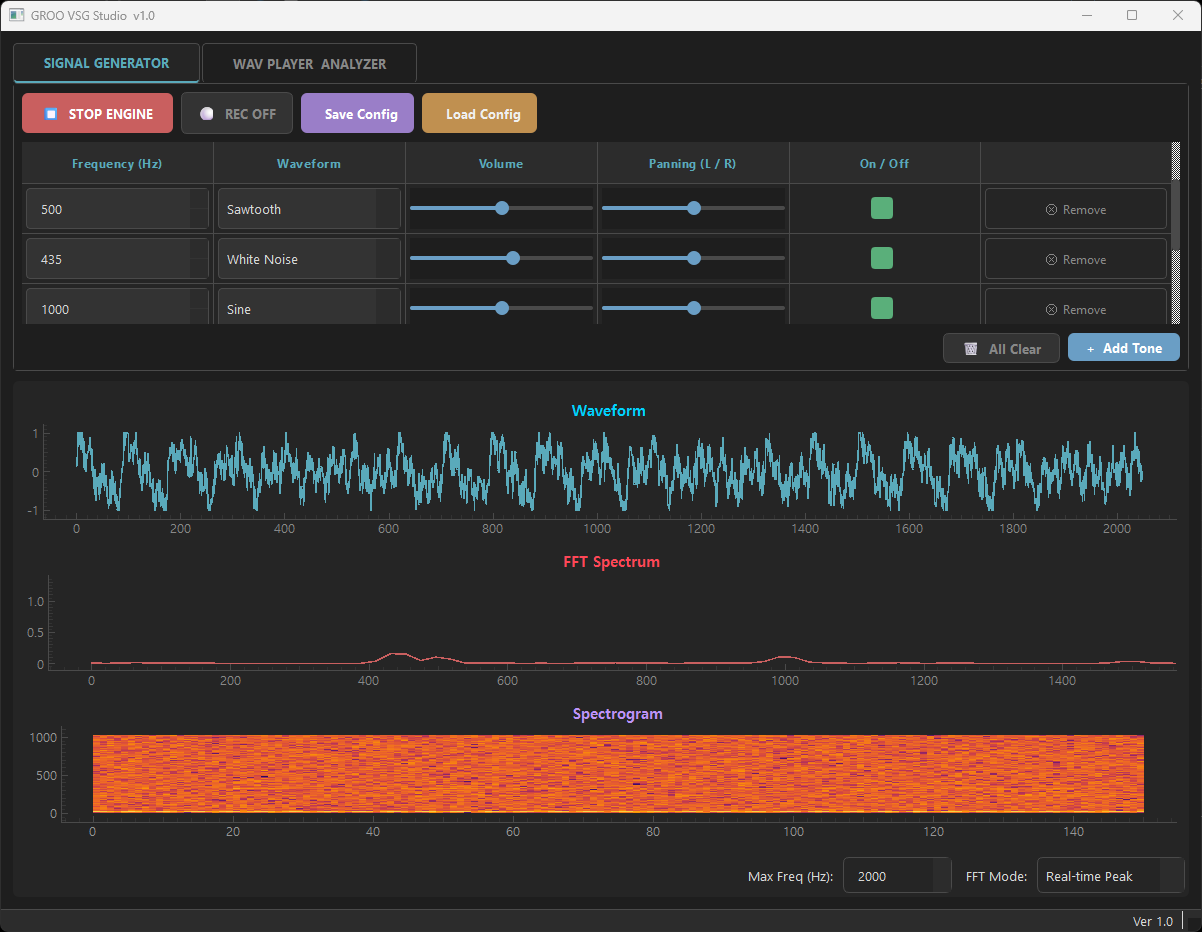Image resolution: width=1202 pixels, height=932 pixels.
Task: Click the GROO VSG Studio title bar icon
Action: tap(15, 15)
